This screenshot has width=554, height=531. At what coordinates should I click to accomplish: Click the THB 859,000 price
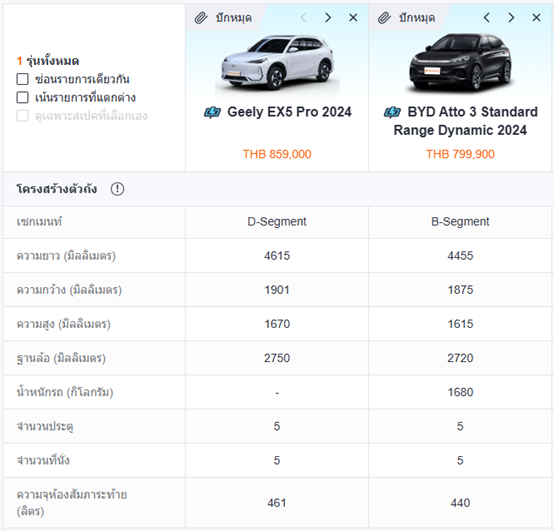coord(277,154)
